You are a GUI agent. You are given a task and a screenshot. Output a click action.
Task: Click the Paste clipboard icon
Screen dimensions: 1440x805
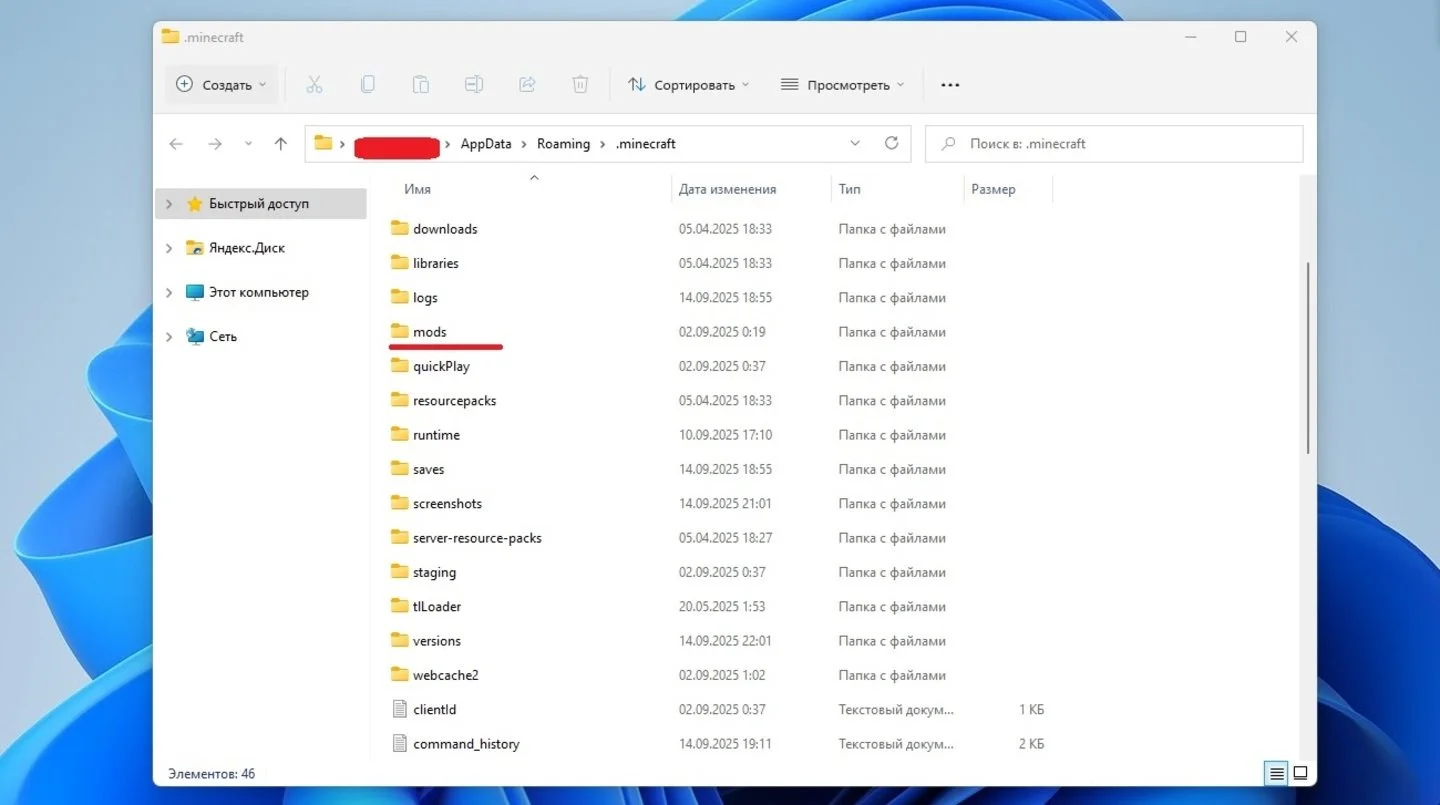(x=421, y=85)
